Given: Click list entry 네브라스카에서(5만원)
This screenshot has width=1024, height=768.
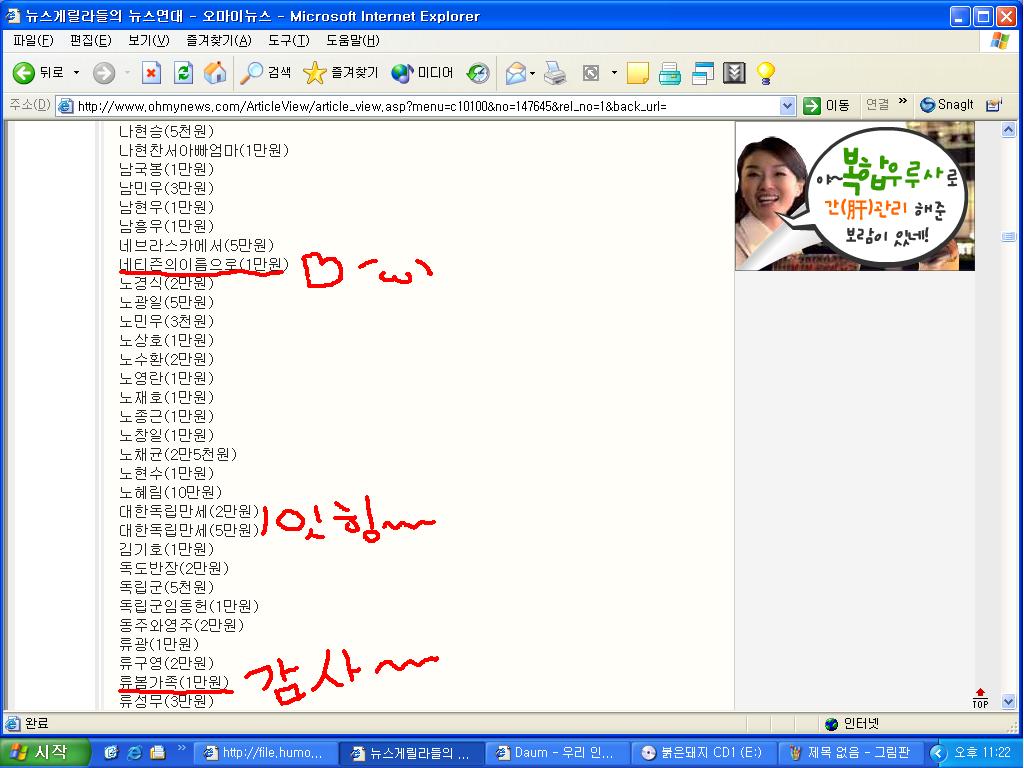Looking at the screenshot, I should (196, 245).
